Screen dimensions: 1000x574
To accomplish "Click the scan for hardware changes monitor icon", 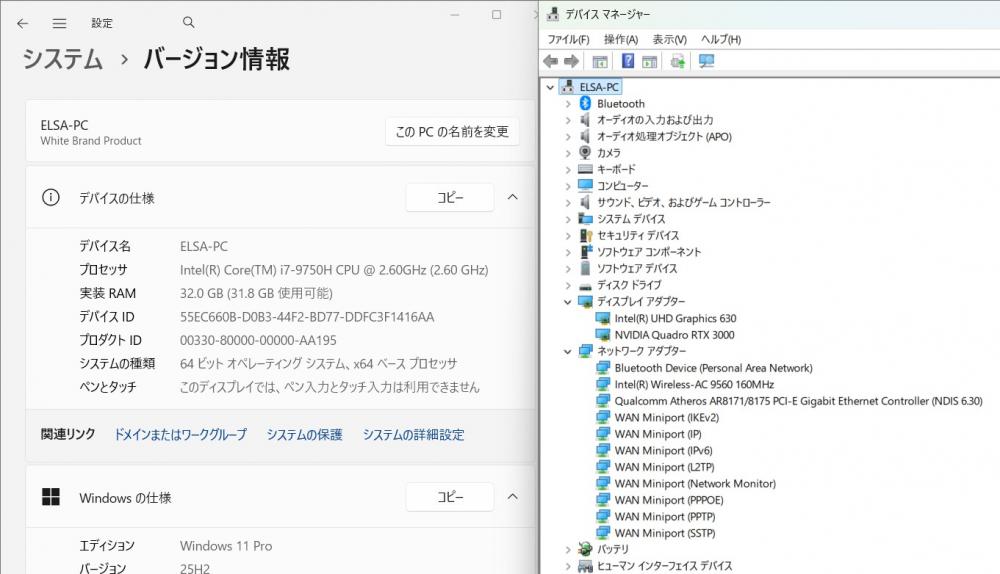I will tap(707, 62).
